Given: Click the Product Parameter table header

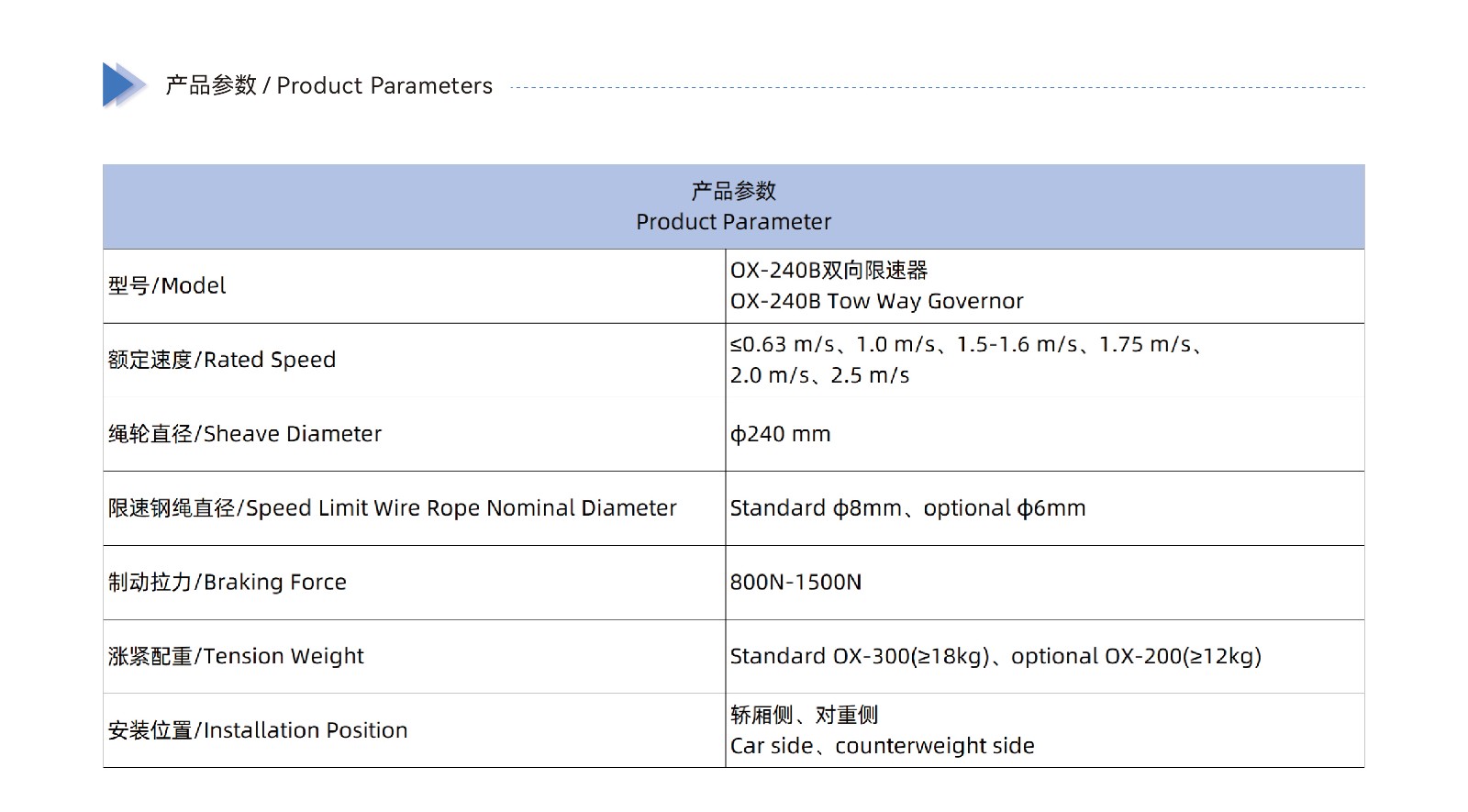Looking at the screenshot, I should (733, 206).
